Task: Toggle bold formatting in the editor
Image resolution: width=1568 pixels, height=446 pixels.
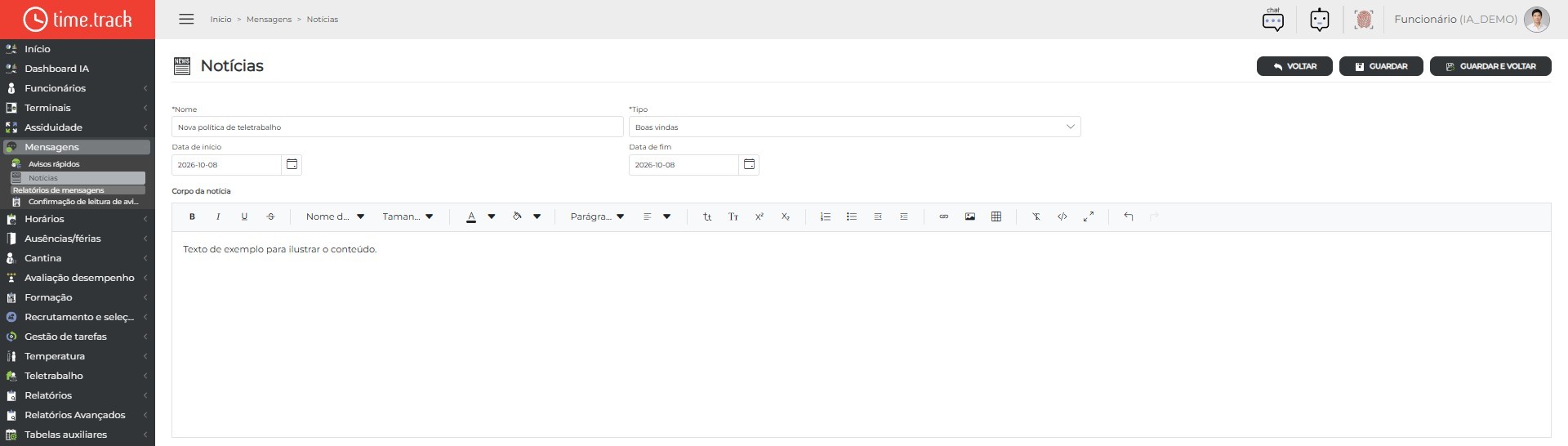Action: 192,216
